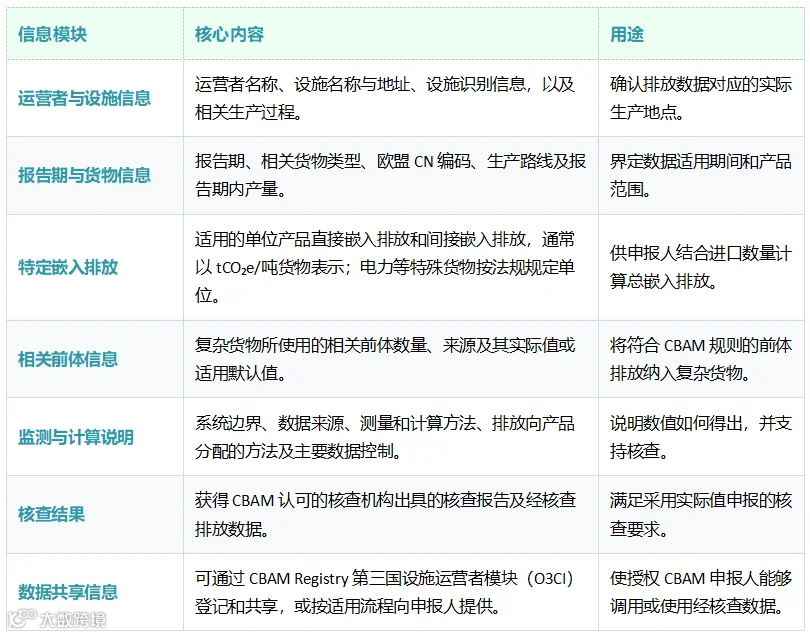Click the cell mentioning 欧盟 CN 编码
The height and width of the screenshot is (635, 810).
click(x=391, y=176)
